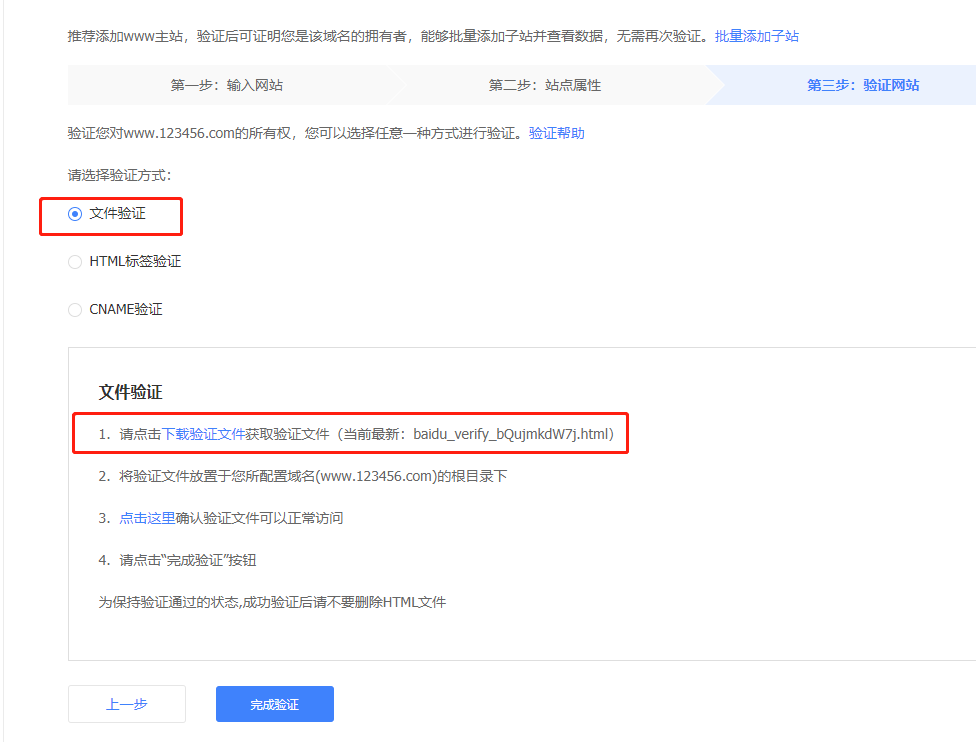Image resolution: width=976 pixels, height=742 pixels.
Task: Choose the HTML标签验证 verification method
Action: [x=75, y=262]
